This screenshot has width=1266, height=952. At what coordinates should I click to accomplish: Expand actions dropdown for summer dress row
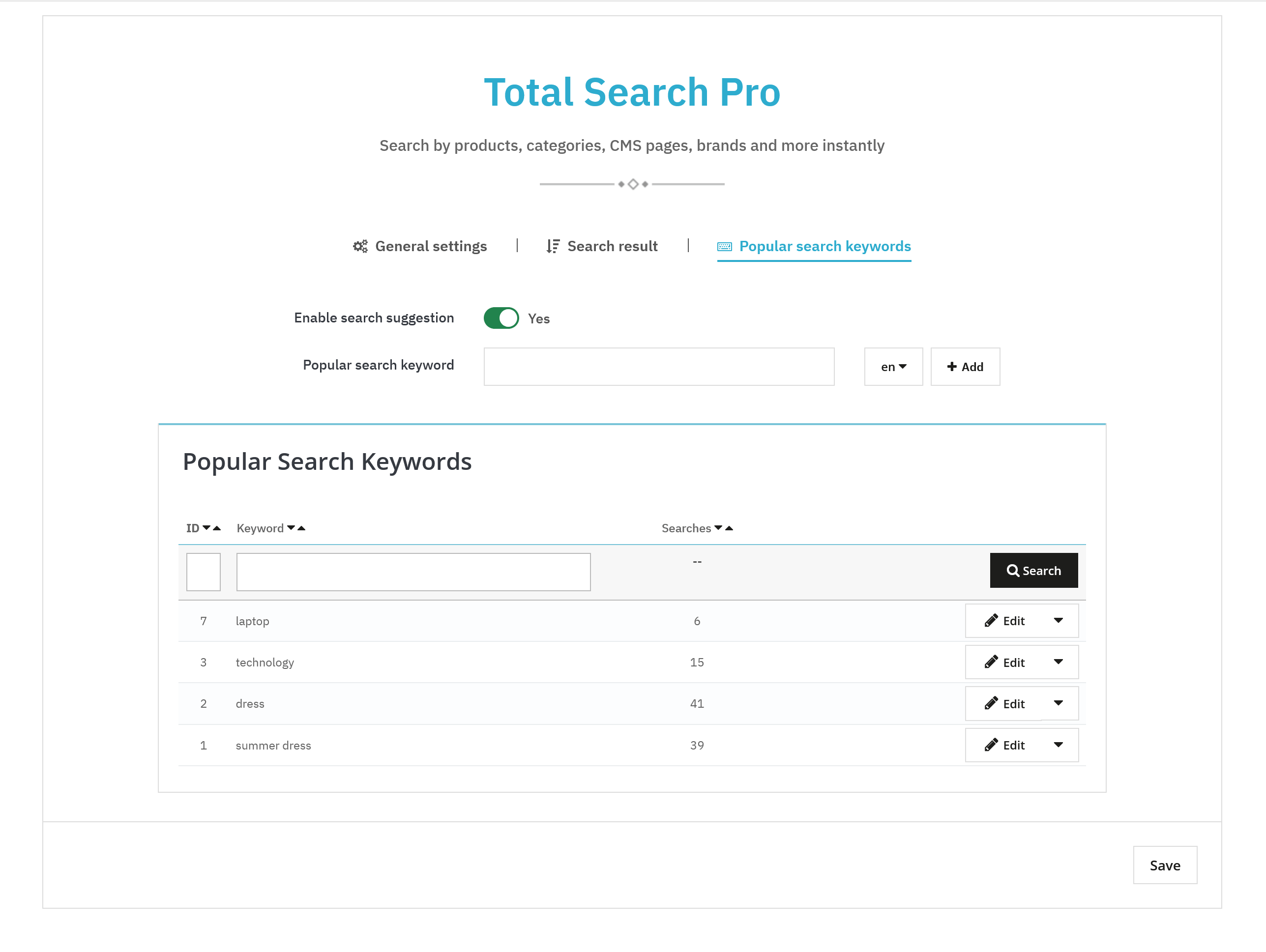[1058, 745]
